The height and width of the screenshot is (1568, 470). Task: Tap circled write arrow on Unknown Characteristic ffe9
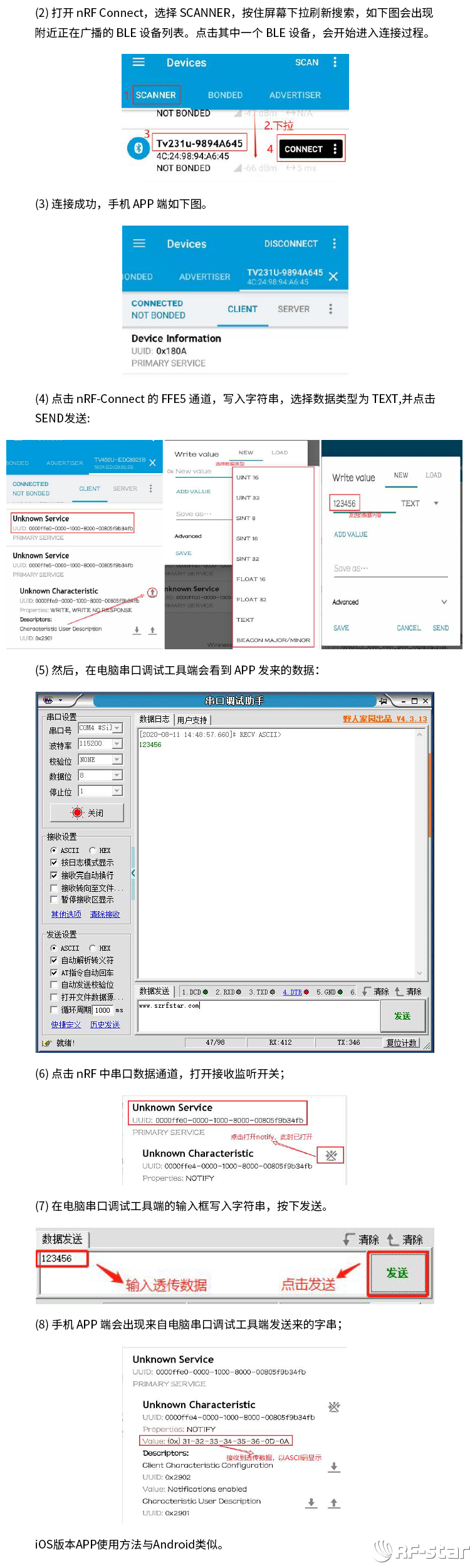click(152, 592)
